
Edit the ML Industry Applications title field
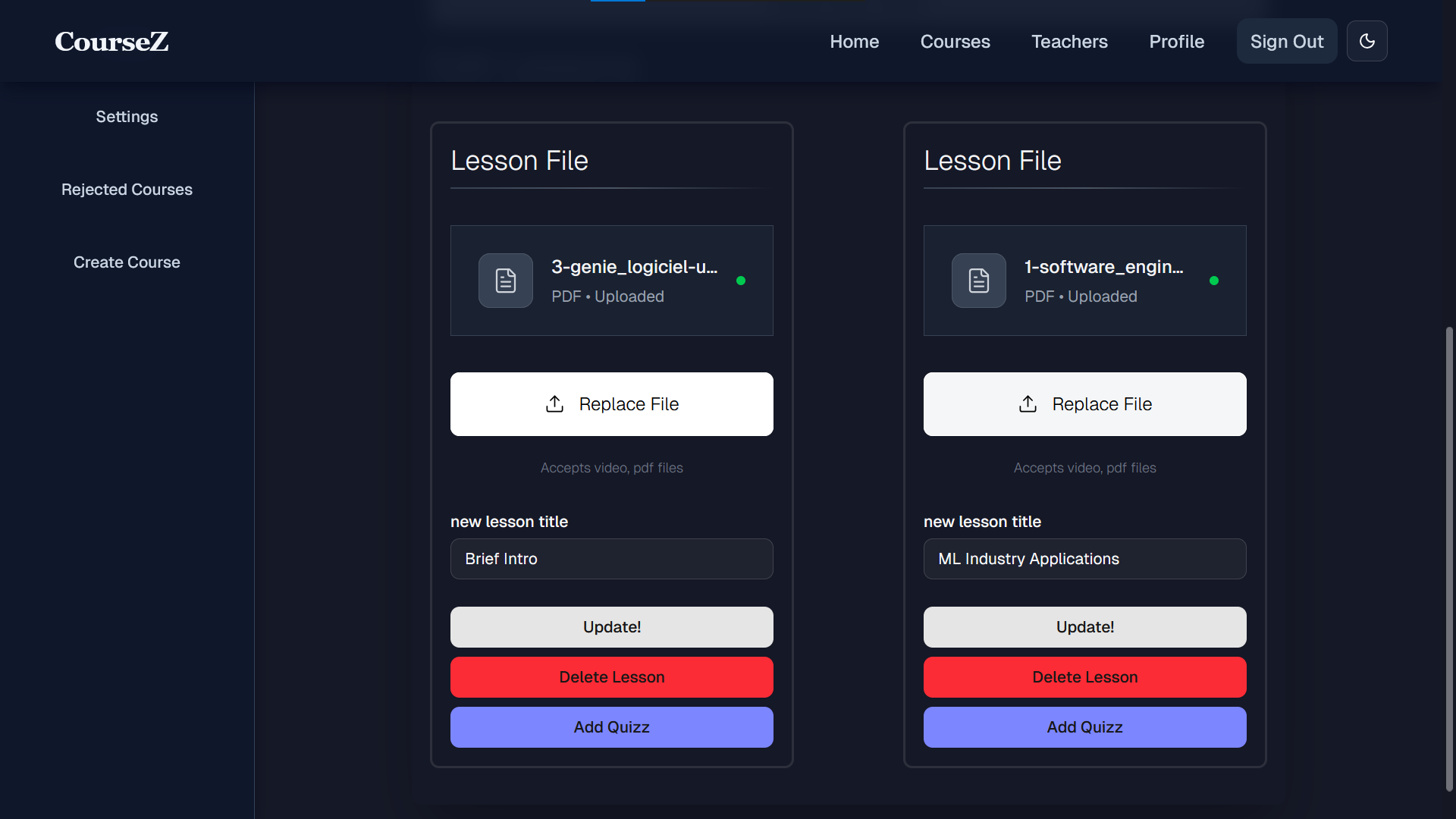point(1085,559)
